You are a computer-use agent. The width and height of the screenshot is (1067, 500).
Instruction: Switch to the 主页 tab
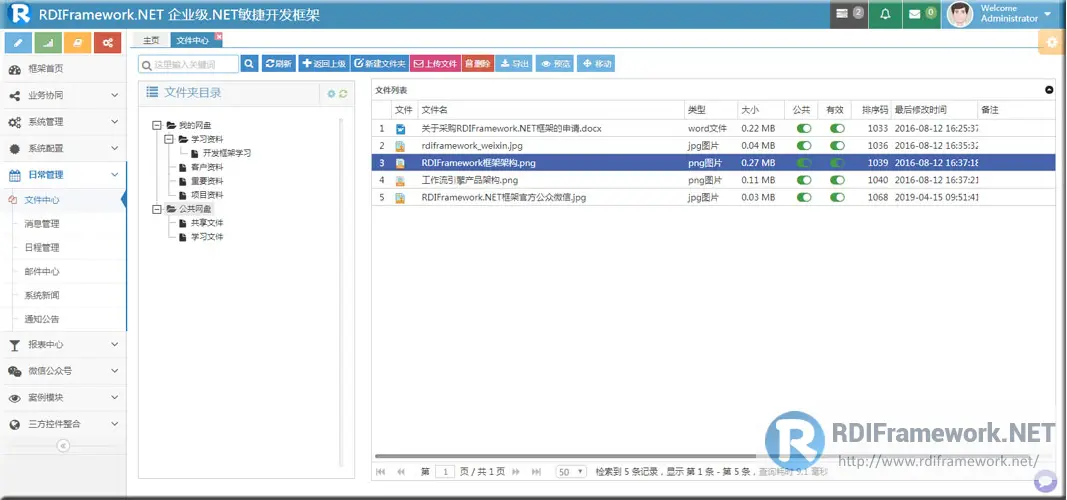[x=151, y=40]
